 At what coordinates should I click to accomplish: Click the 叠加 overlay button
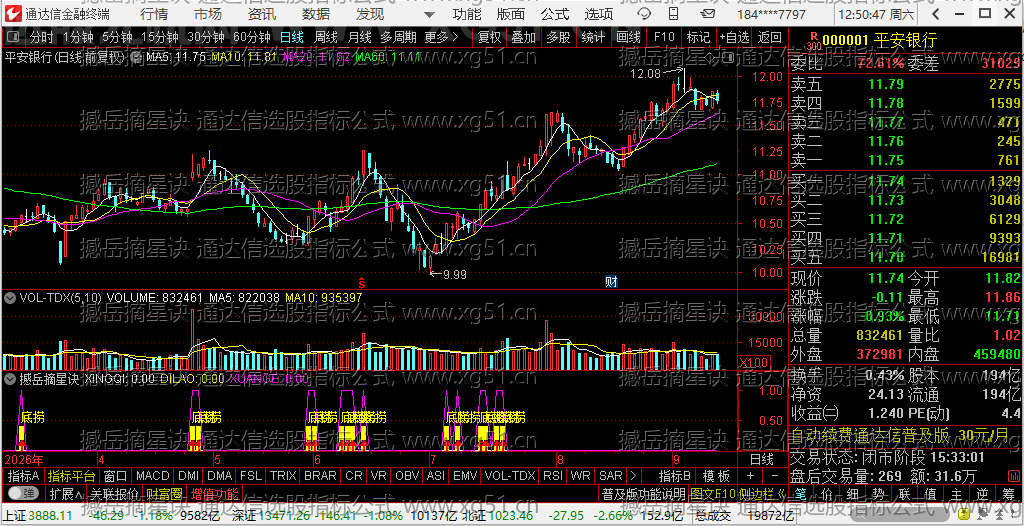click(524, 37)
